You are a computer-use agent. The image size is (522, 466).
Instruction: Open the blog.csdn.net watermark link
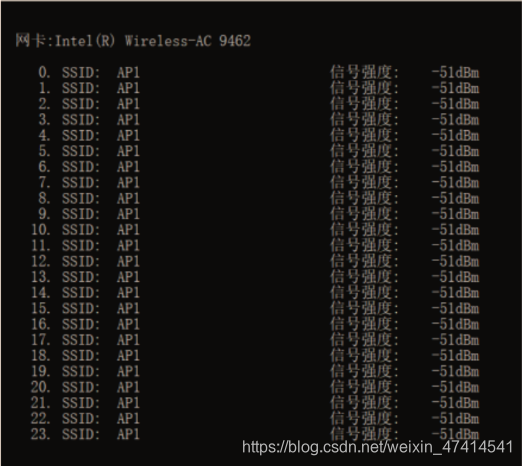click(377, 447)
